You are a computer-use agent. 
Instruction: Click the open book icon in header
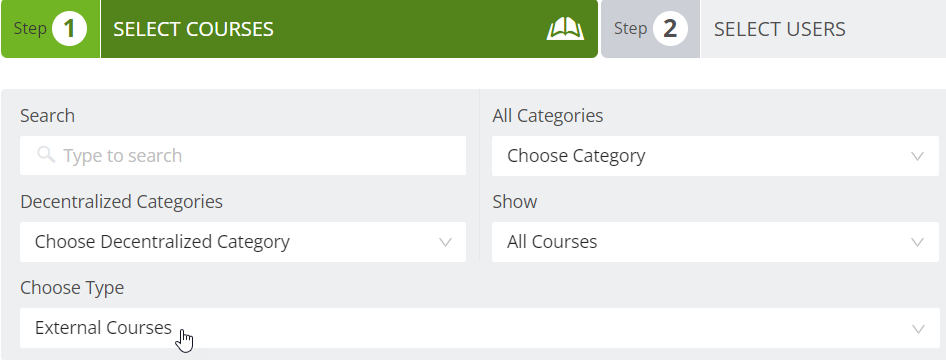565,29
